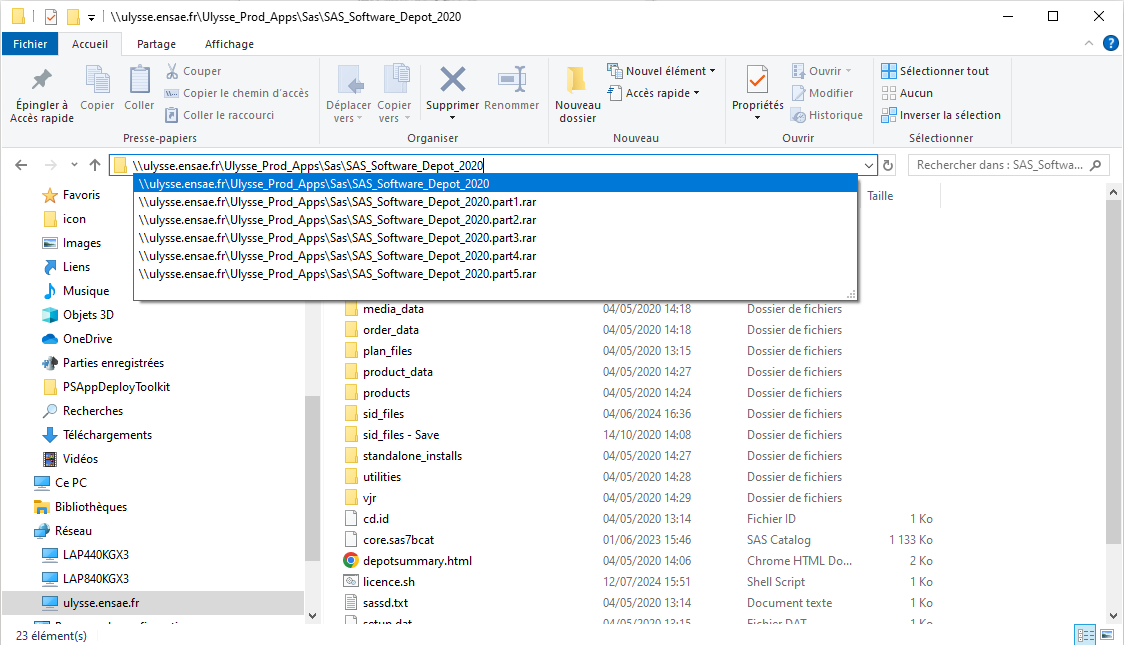This screenshot has width=1124, height=645.
Task: Select the sid_files - Save folder
Action: click(401, 435)
